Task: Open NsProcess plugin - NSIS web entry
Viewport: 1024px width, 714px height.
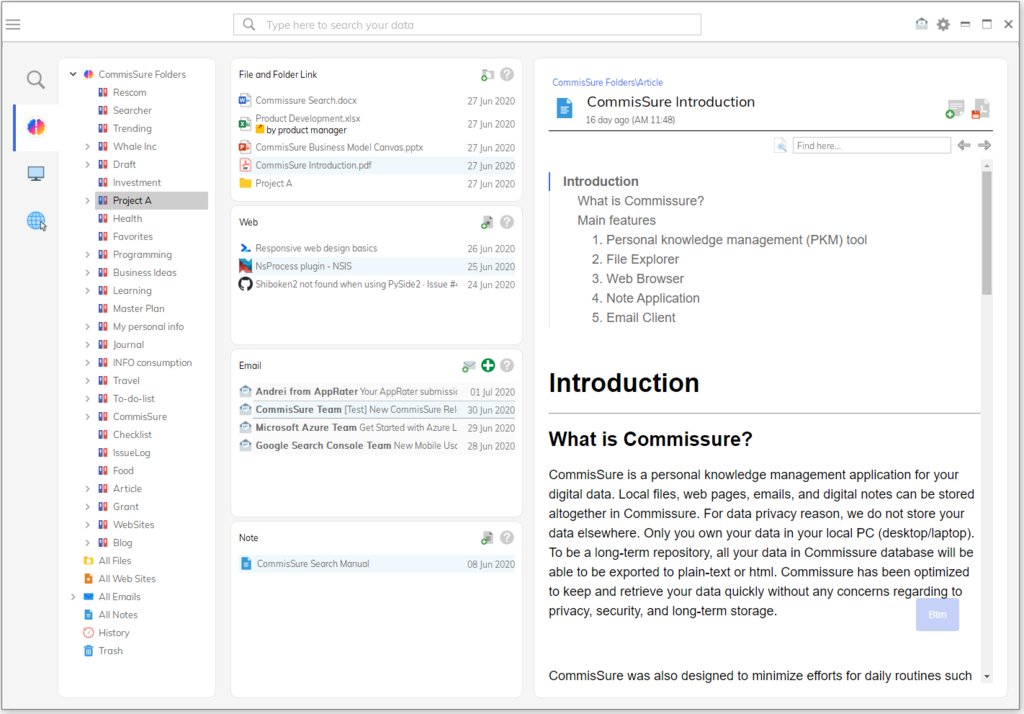Action: click(x=303, y=267)
